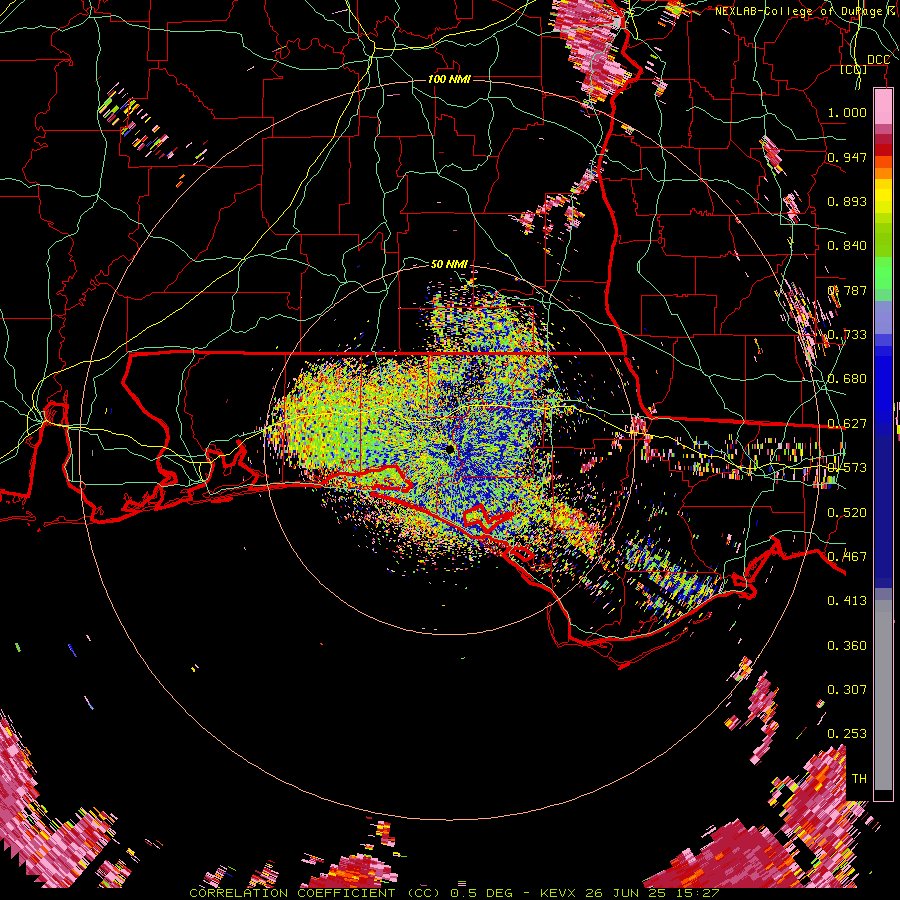Click the 0.840 scale value
900x900 pixels.
(847, 246)
